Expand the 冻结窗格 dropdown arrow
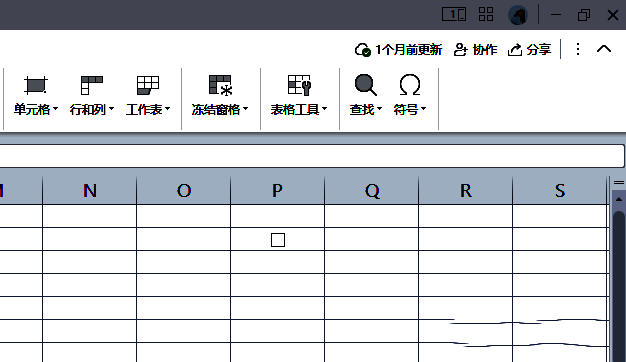This screenshot has width=626, height=362. (246, 109)
